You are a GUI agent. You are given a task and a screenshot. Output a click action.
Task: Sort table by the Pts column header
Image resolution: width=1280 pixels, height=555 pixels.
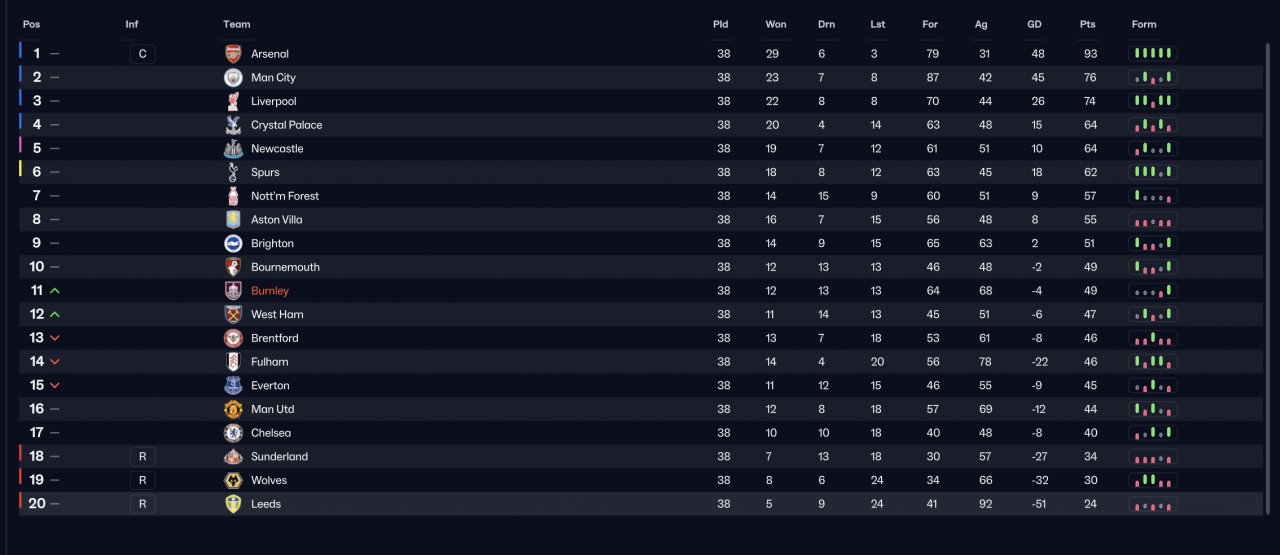click(1088, 24)
